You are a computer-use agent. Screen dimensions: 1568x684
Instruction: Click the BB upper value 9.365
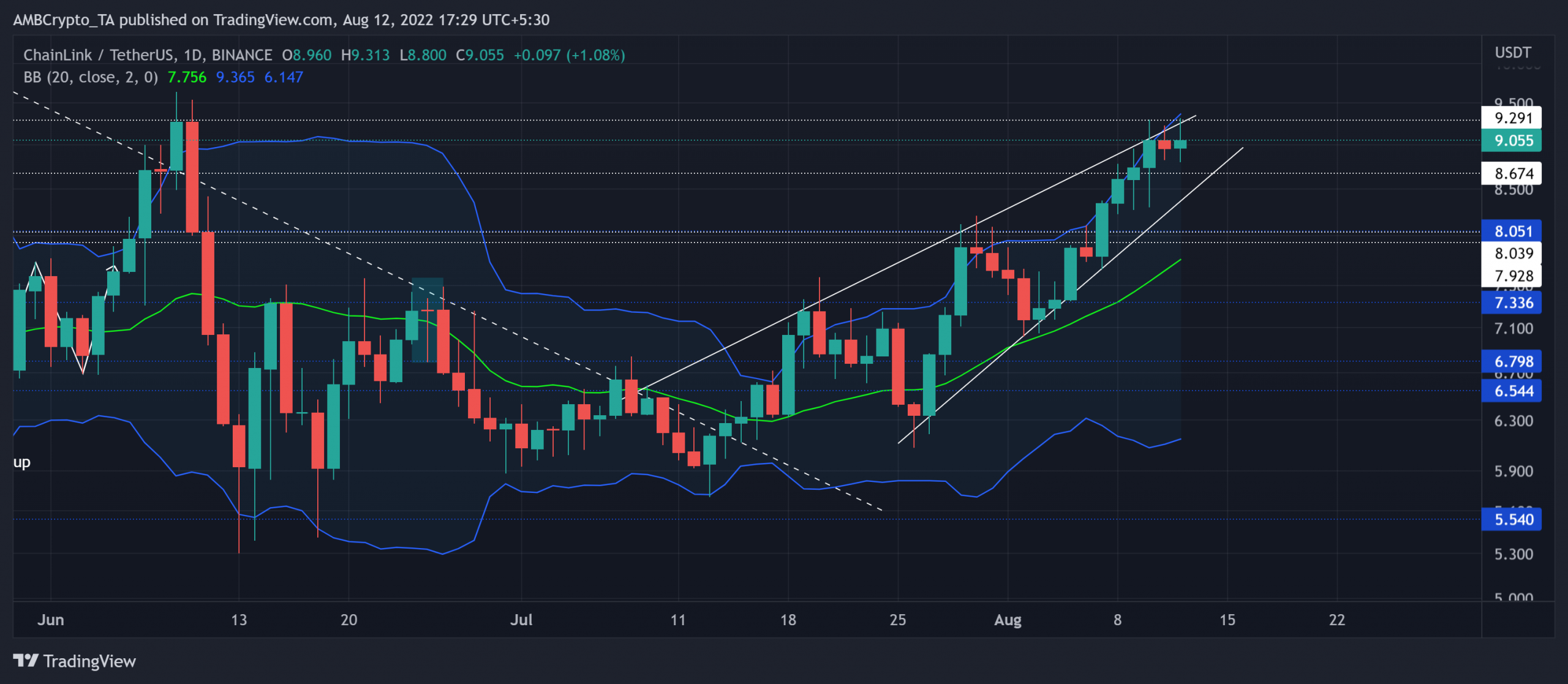click(235, 77)
